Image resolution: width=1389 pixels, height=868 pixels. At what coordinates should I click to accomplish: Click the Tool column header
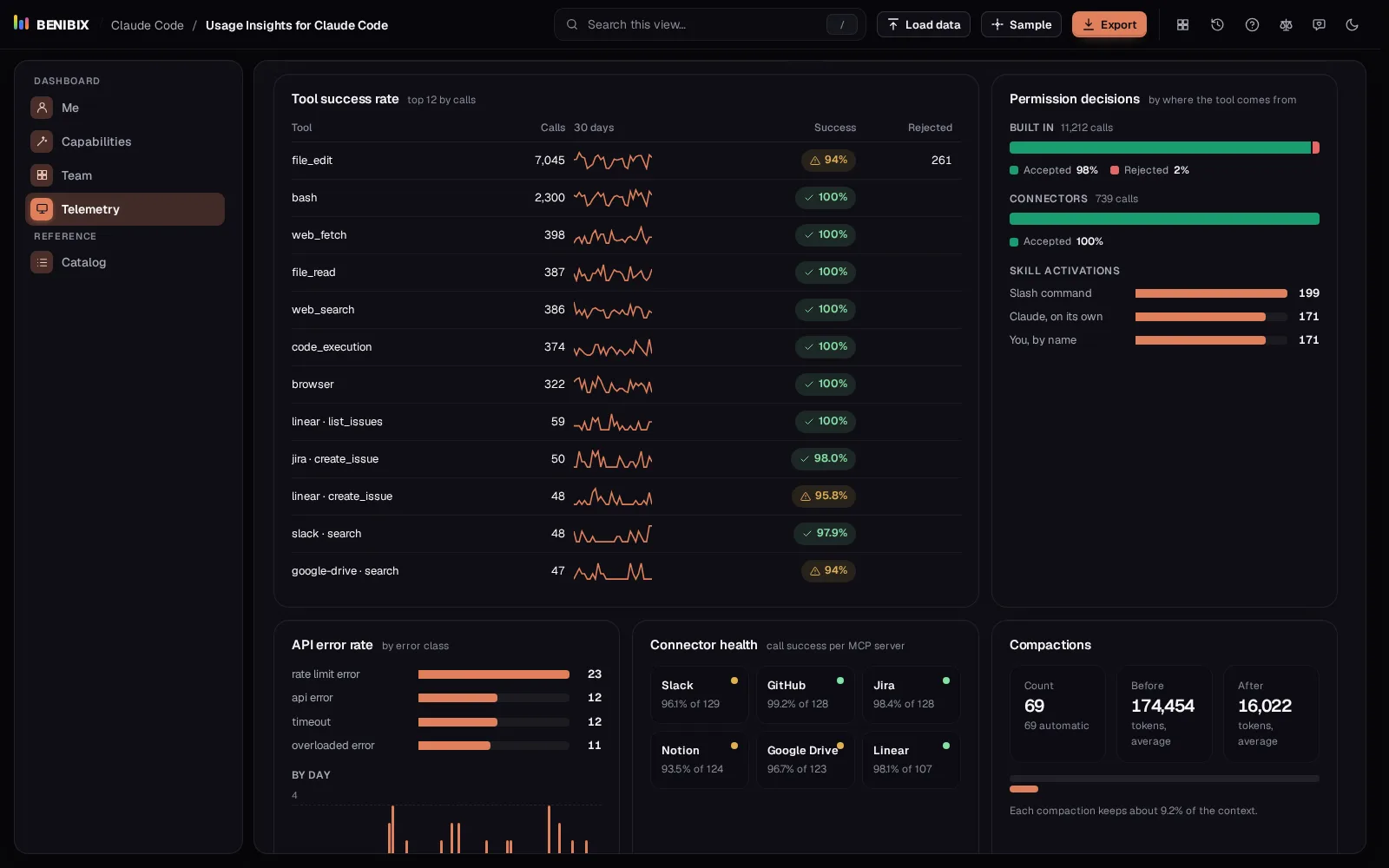pos(301,128)
